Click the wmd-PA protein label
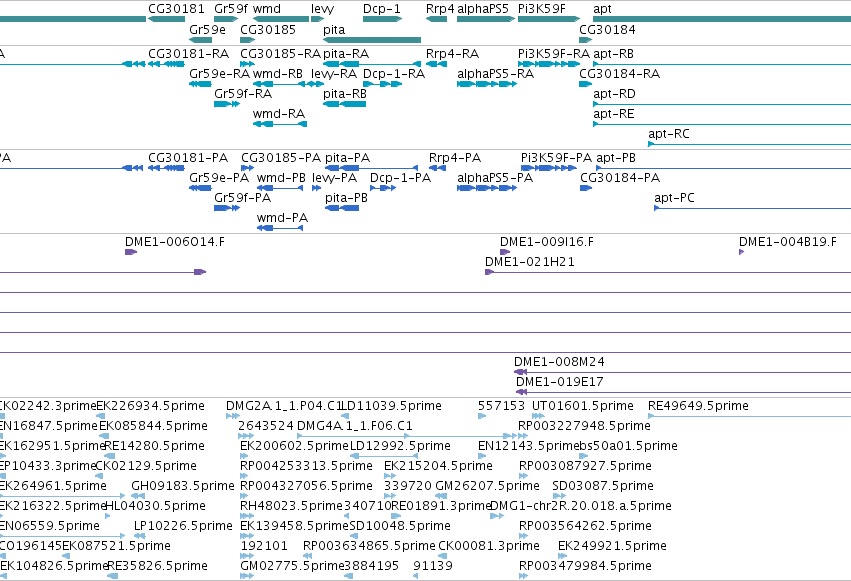Image resolution: width=851 pixels, height=581 pixels. [282, 218]
